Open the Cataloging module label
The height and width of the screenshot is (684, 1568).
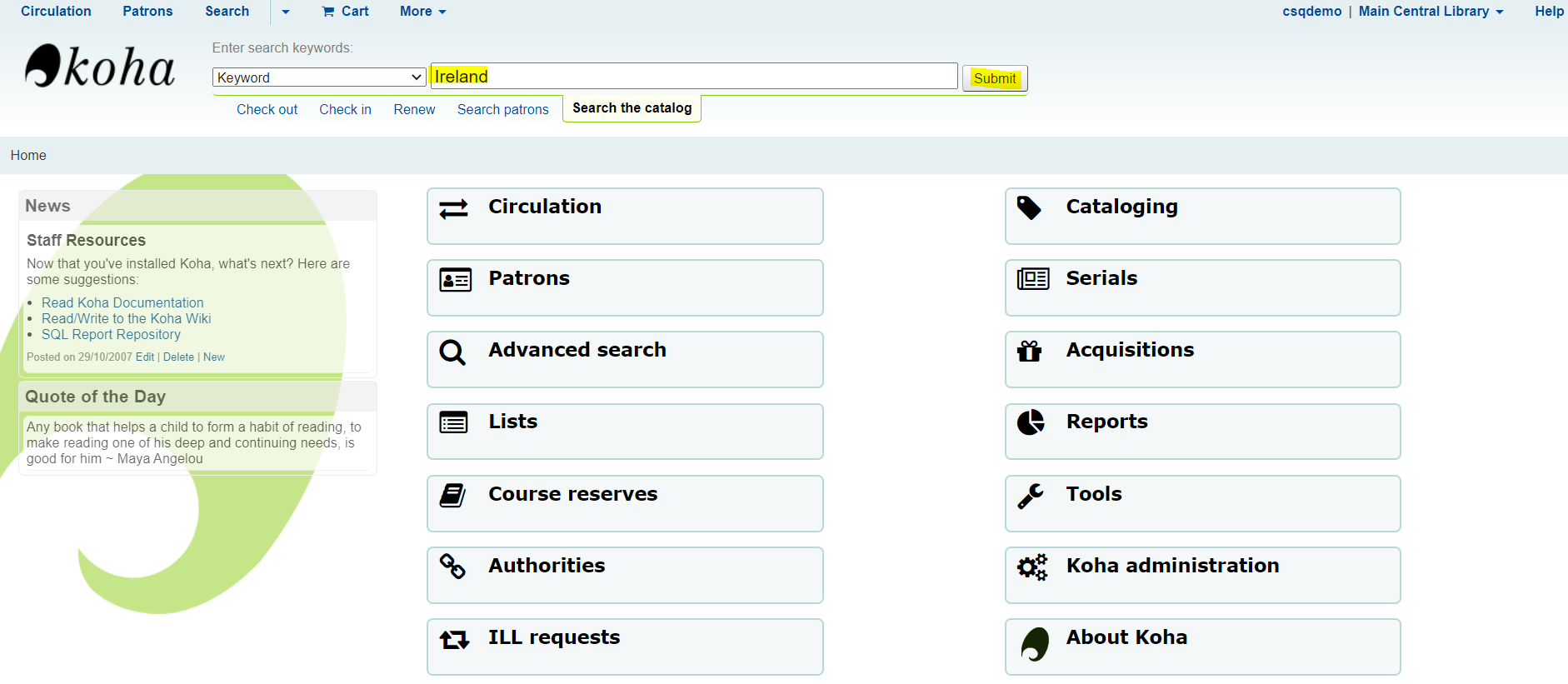1122,207
